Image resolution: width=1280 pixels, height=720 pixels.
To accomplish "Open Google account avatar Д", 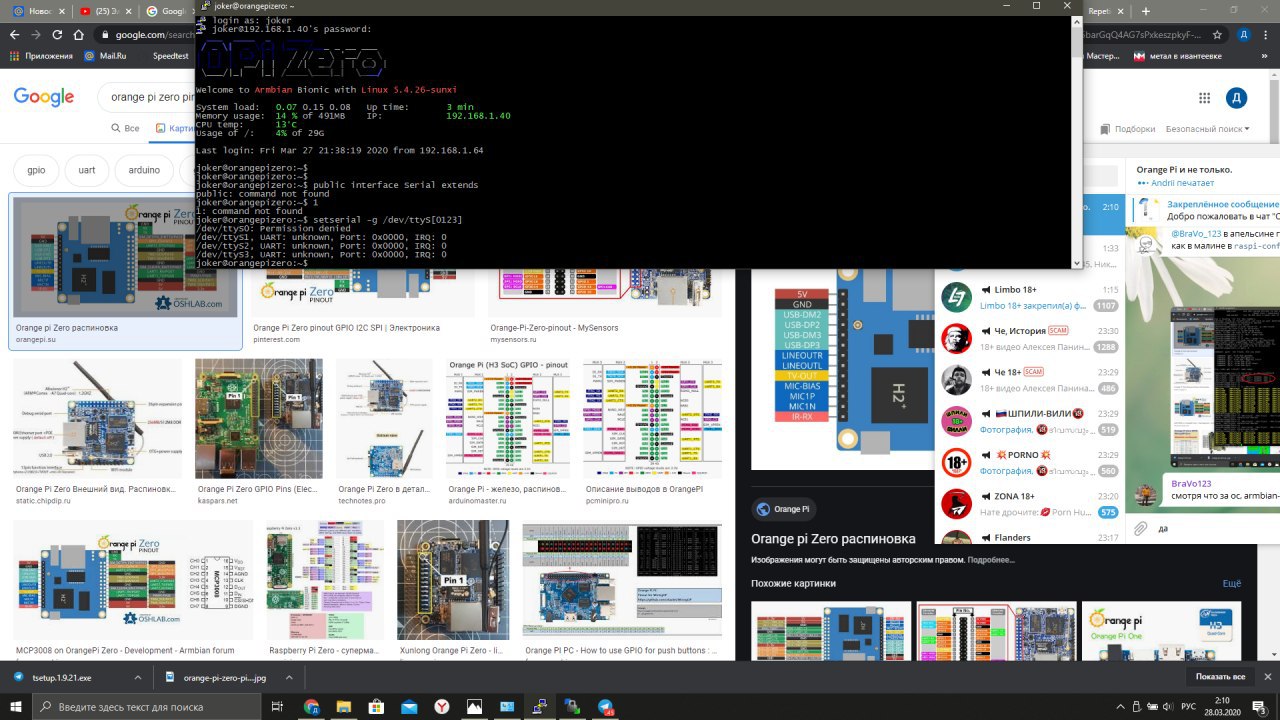I will (x=1237, y=97).
